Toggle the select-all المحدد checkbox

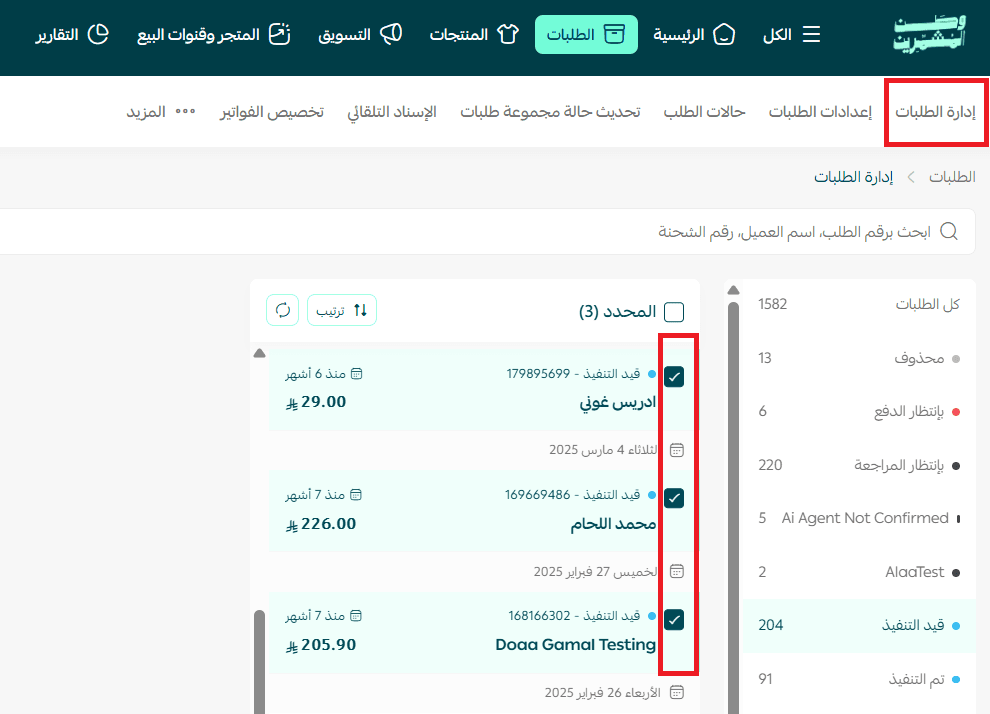[x=674, y=312]
